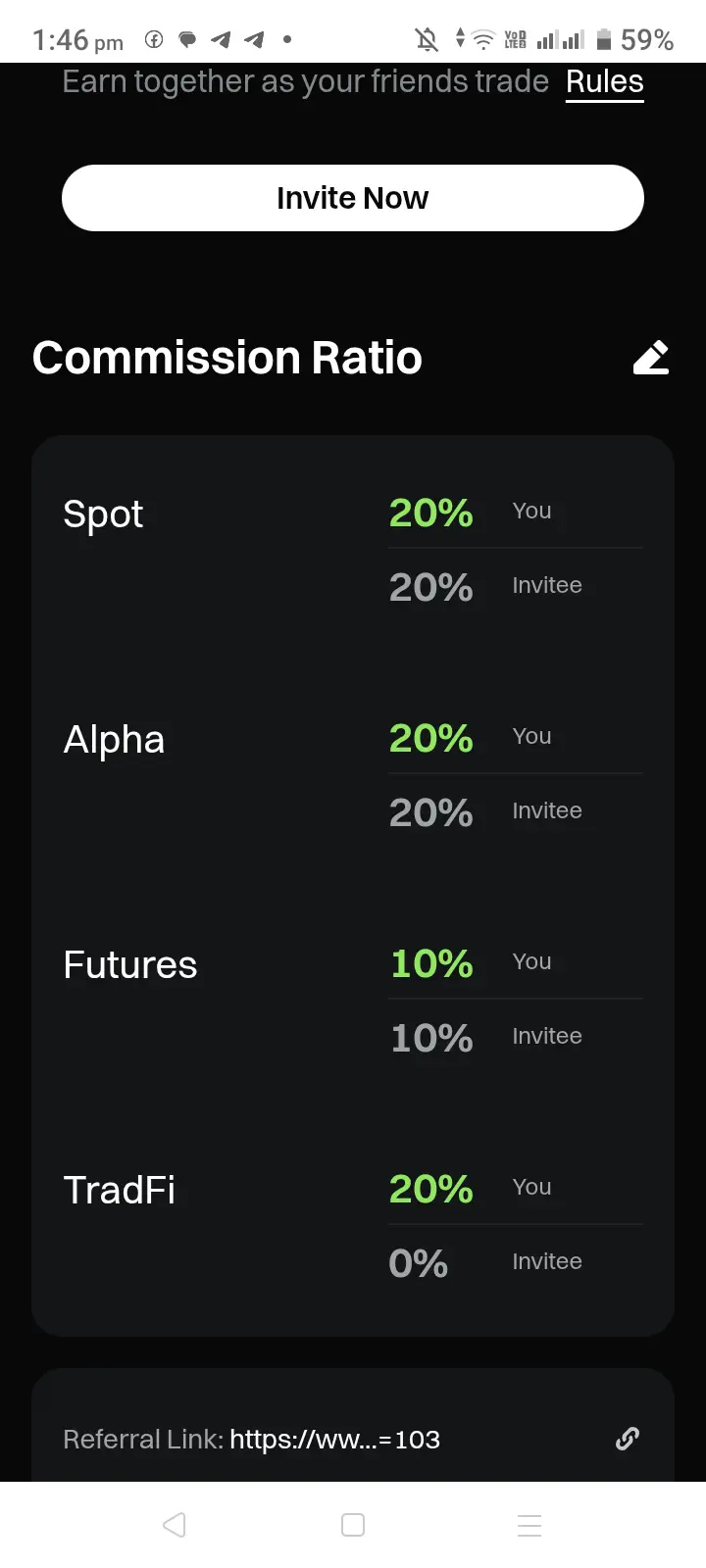Select the Alpha commission row label
This screenshot has height=1568, width=706.
(114, 739)
